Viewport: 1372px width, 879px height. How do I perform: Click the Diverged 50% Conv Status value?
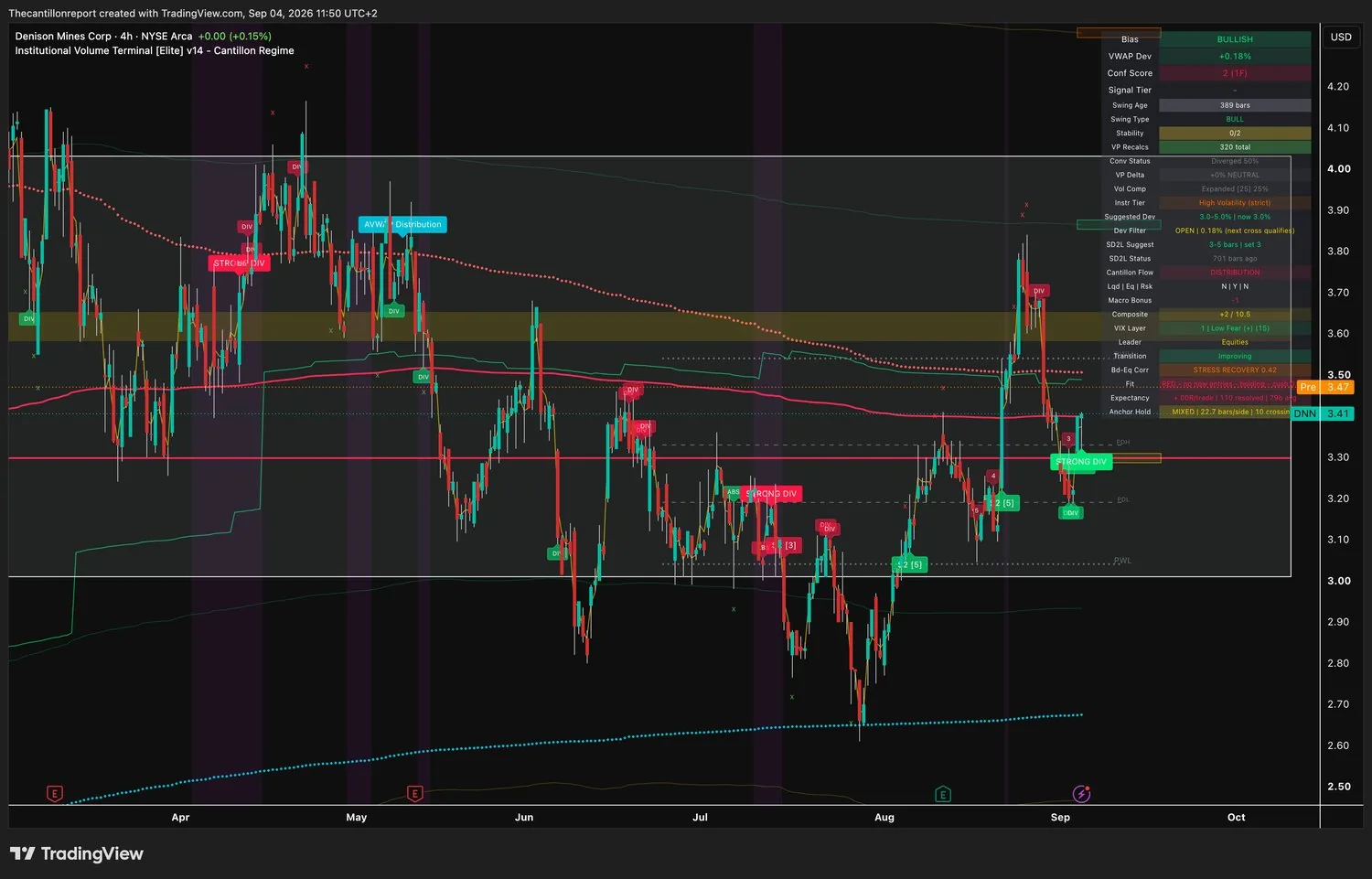pyautogui.click(x=1235, y=161)
